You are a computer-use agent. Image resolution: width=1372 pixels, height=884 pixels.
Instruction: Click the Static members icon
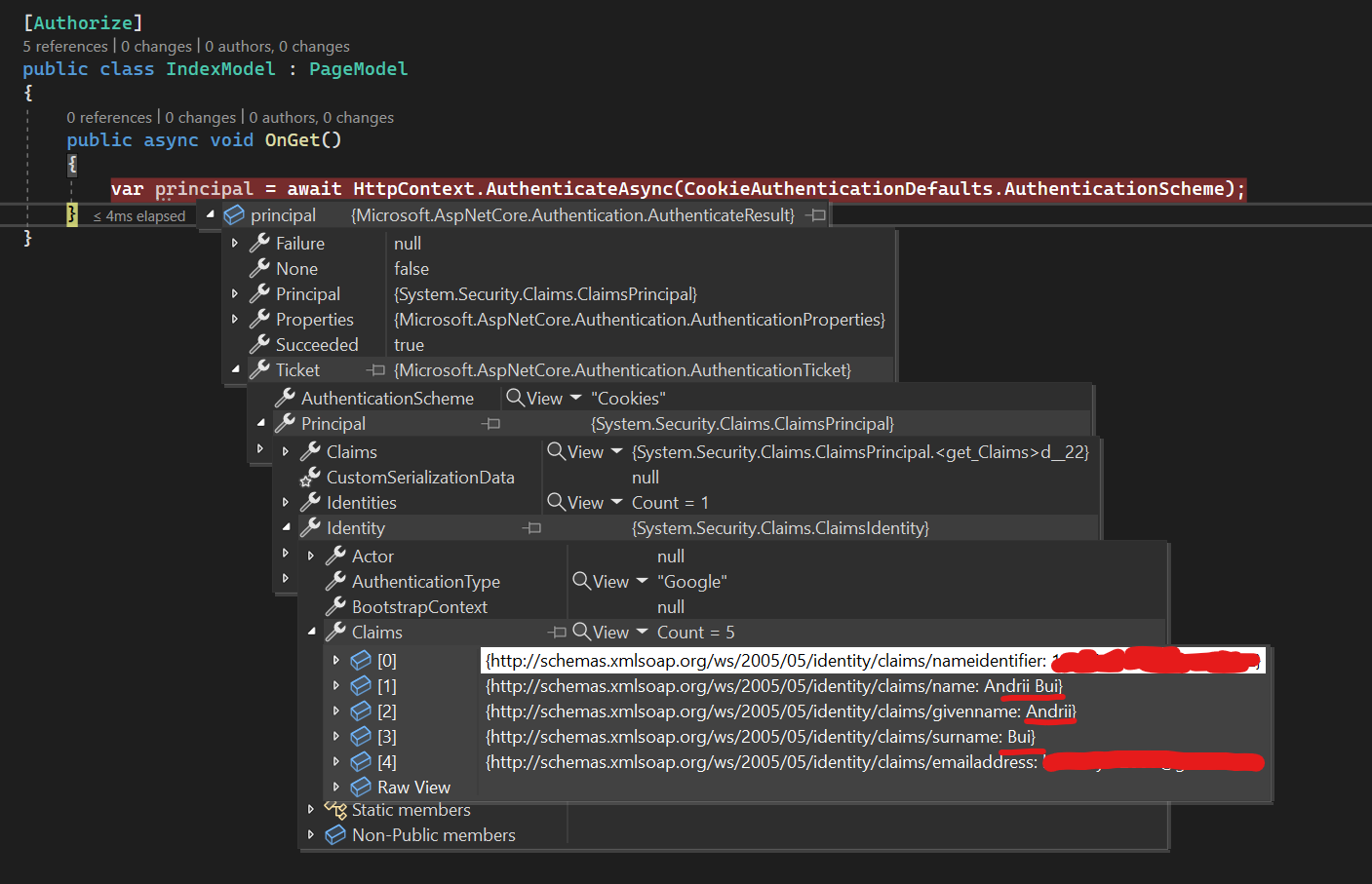[335, 810]
